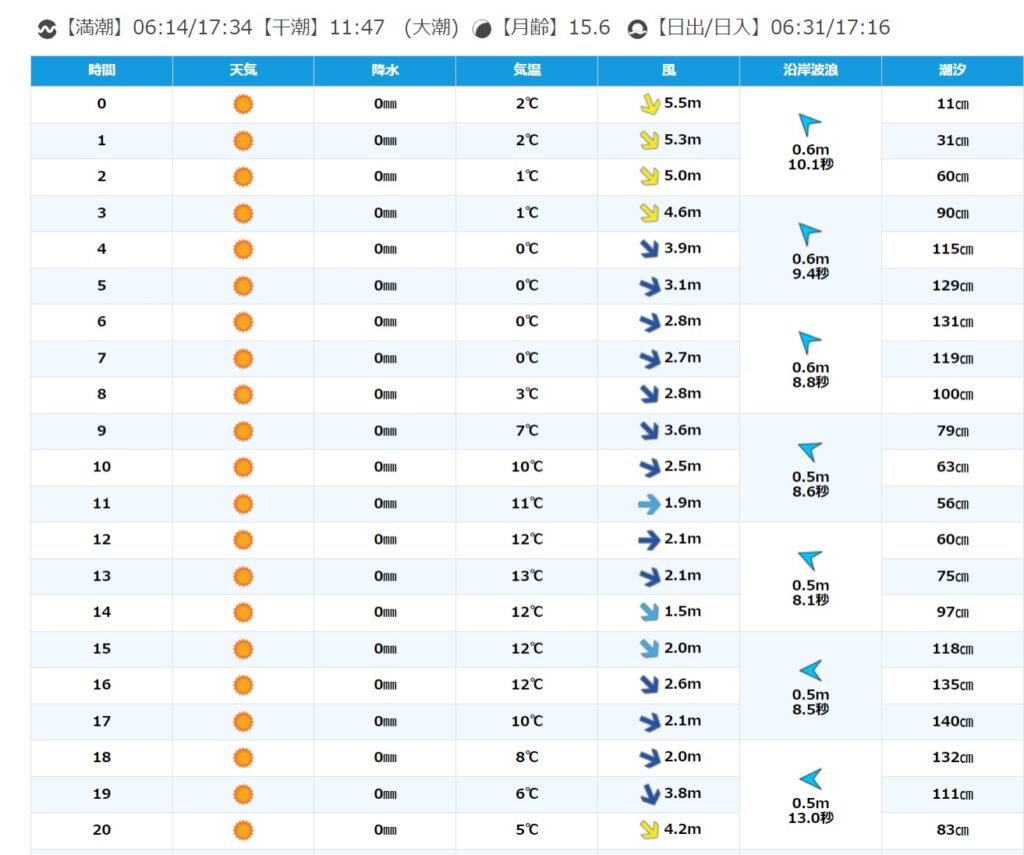This screenshot has height=855, width=1024.
Task: Click the light blue wind arrow at 1.5m
Action: coord(649,612)
